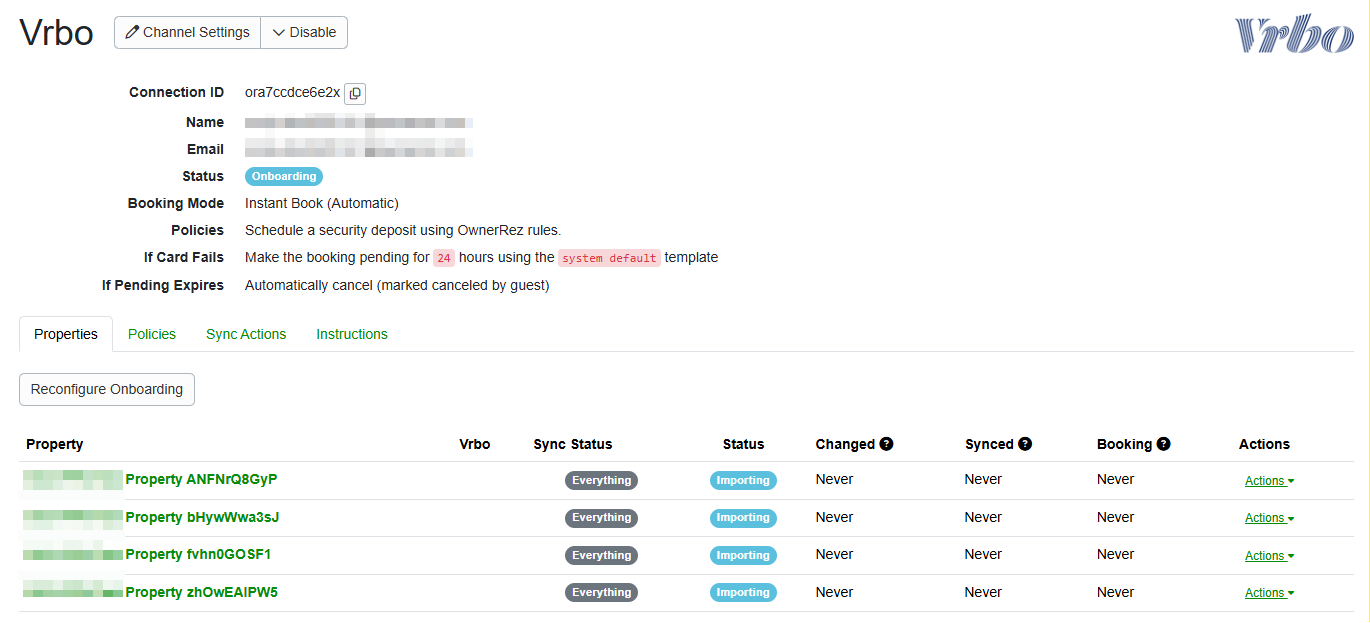Click the Vrbo logo

1294,35
